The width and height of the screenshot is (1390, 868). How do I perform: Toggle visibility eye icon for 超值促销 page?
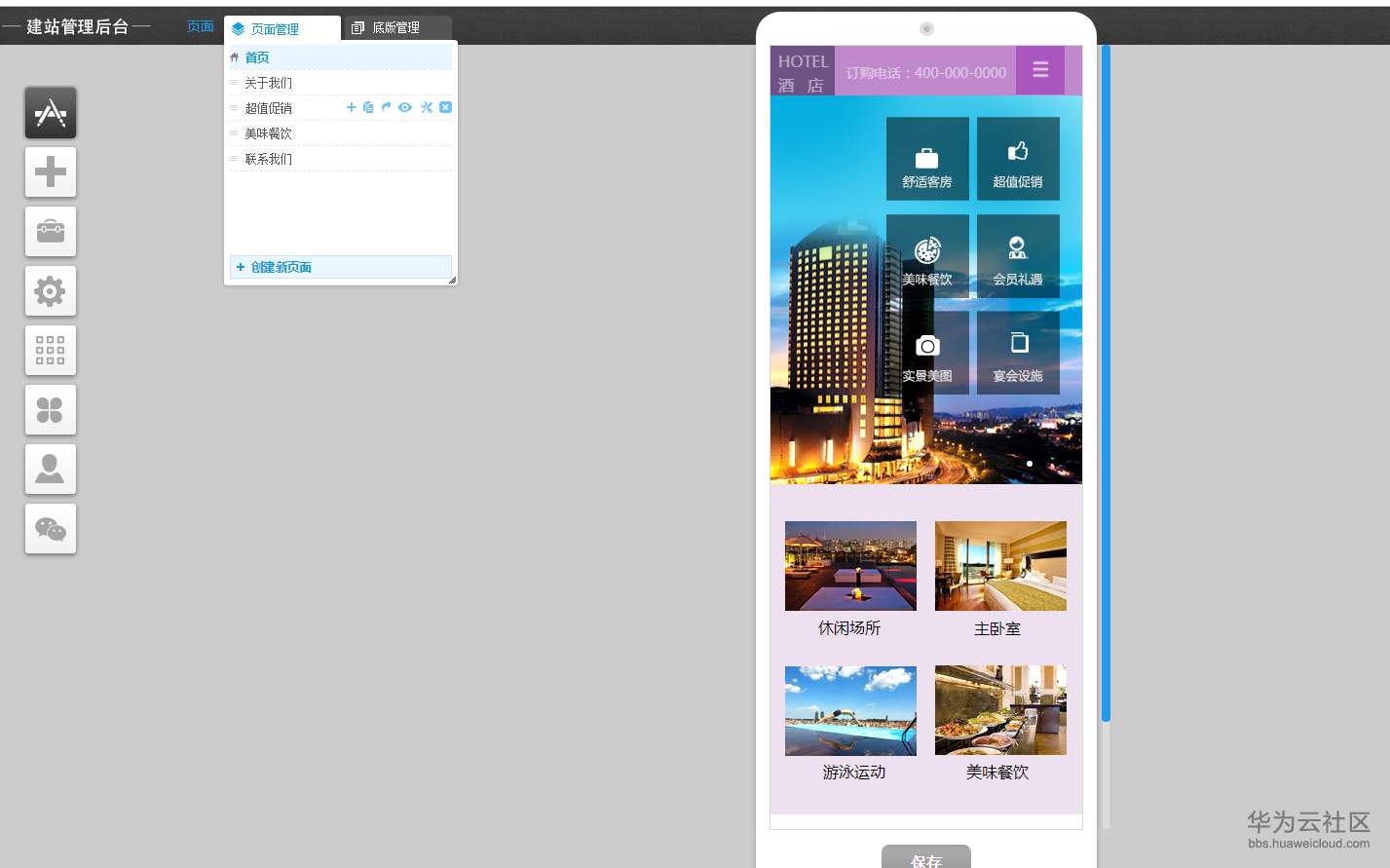(404, 107)
